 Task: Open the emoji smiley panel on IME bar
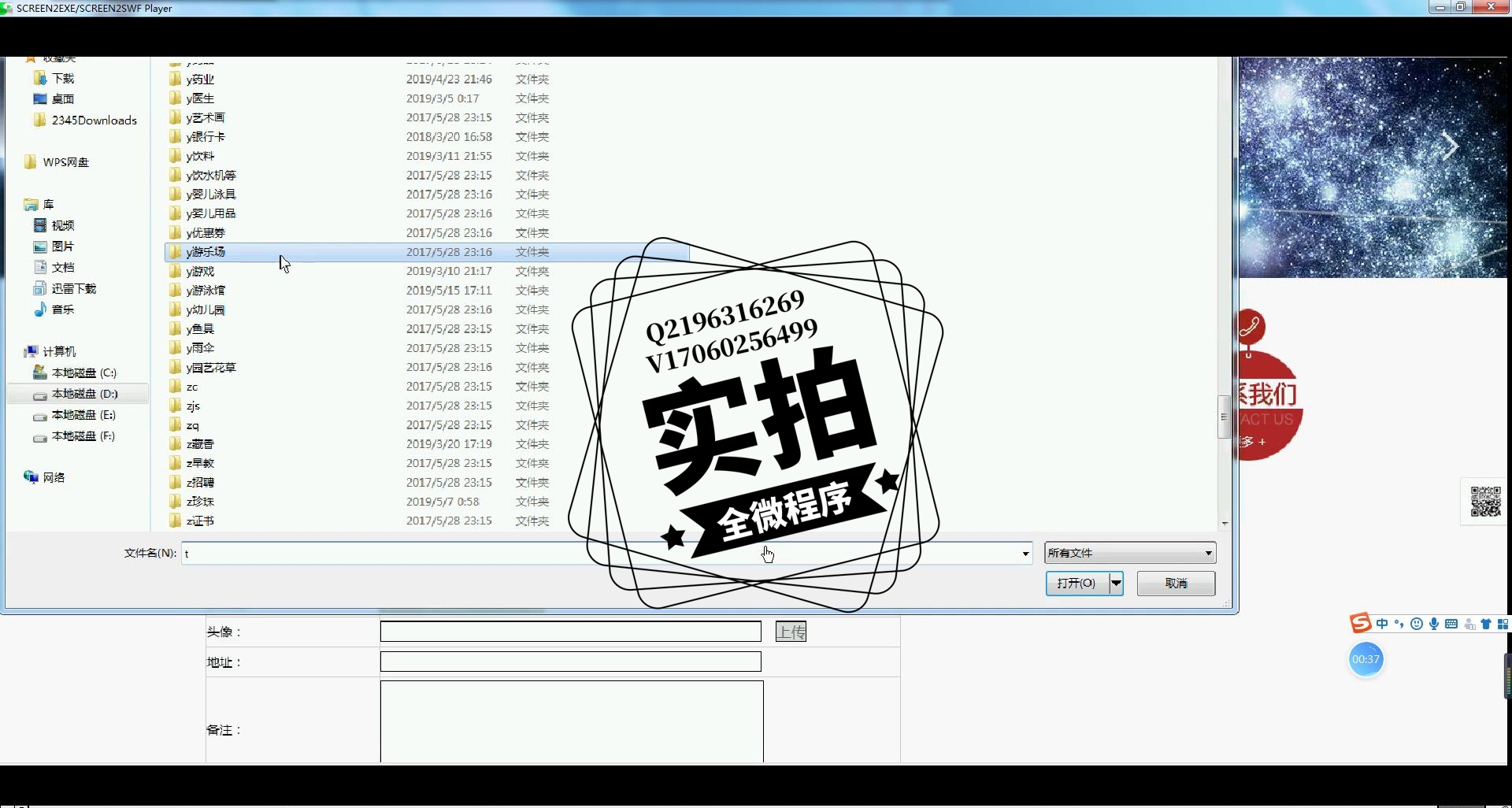point(1416,624)
